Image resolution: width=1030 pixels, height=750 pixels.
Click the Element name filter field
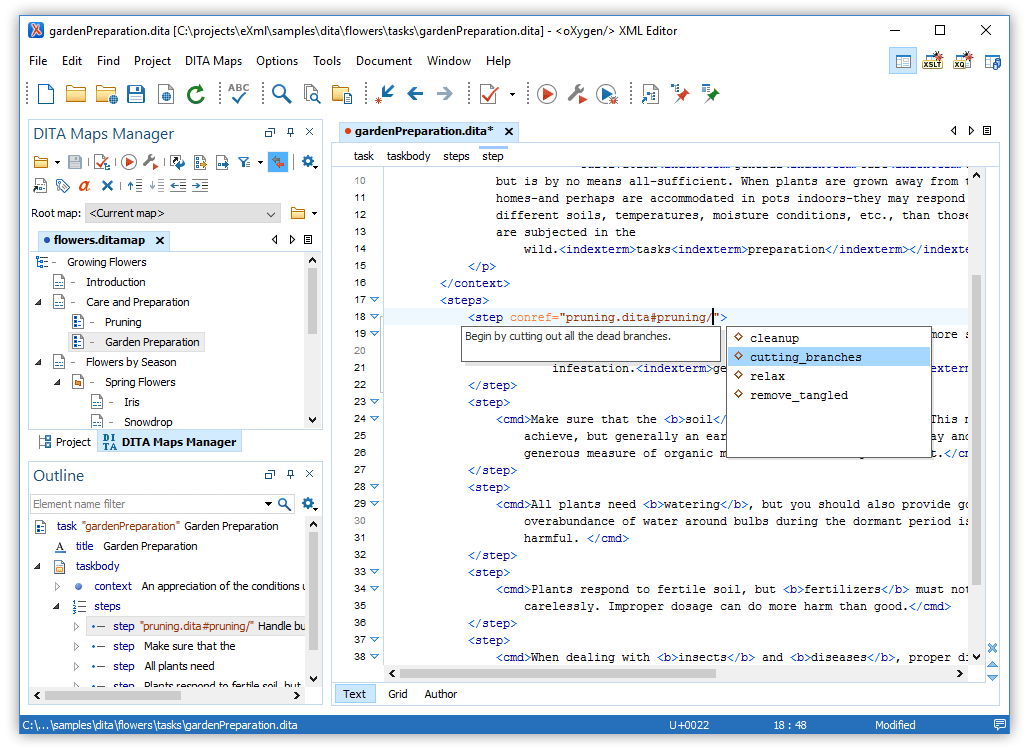pos(146,504)
